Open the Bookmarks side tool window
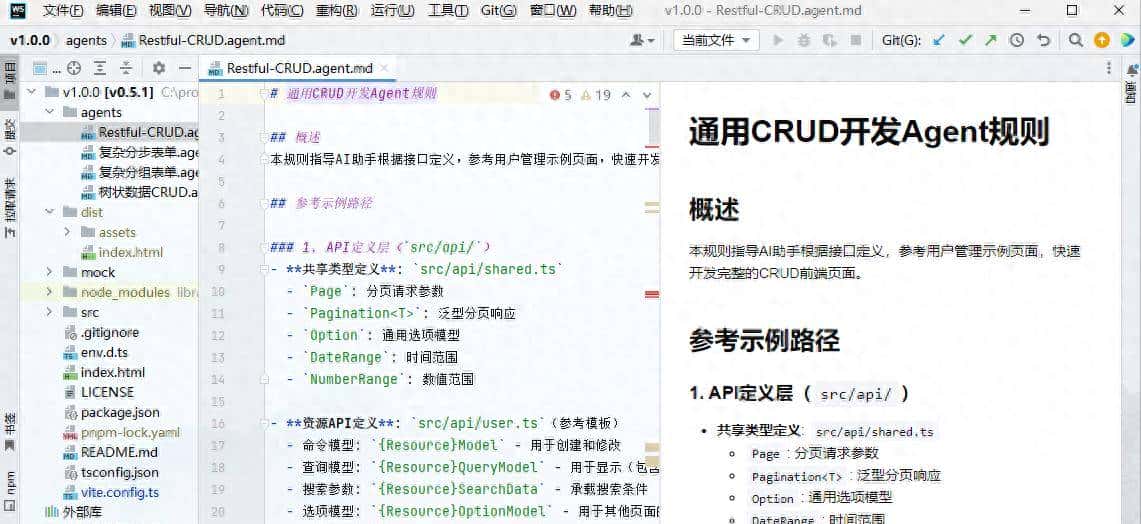The image size is (1141, 524). point(9,432)
